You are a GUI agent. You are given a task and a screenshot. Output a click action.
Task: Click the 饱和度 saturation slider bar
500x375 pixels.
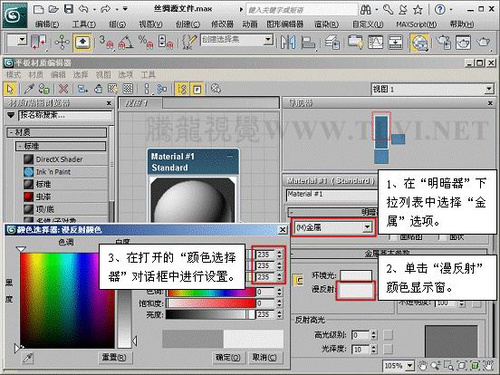[210, 303]
